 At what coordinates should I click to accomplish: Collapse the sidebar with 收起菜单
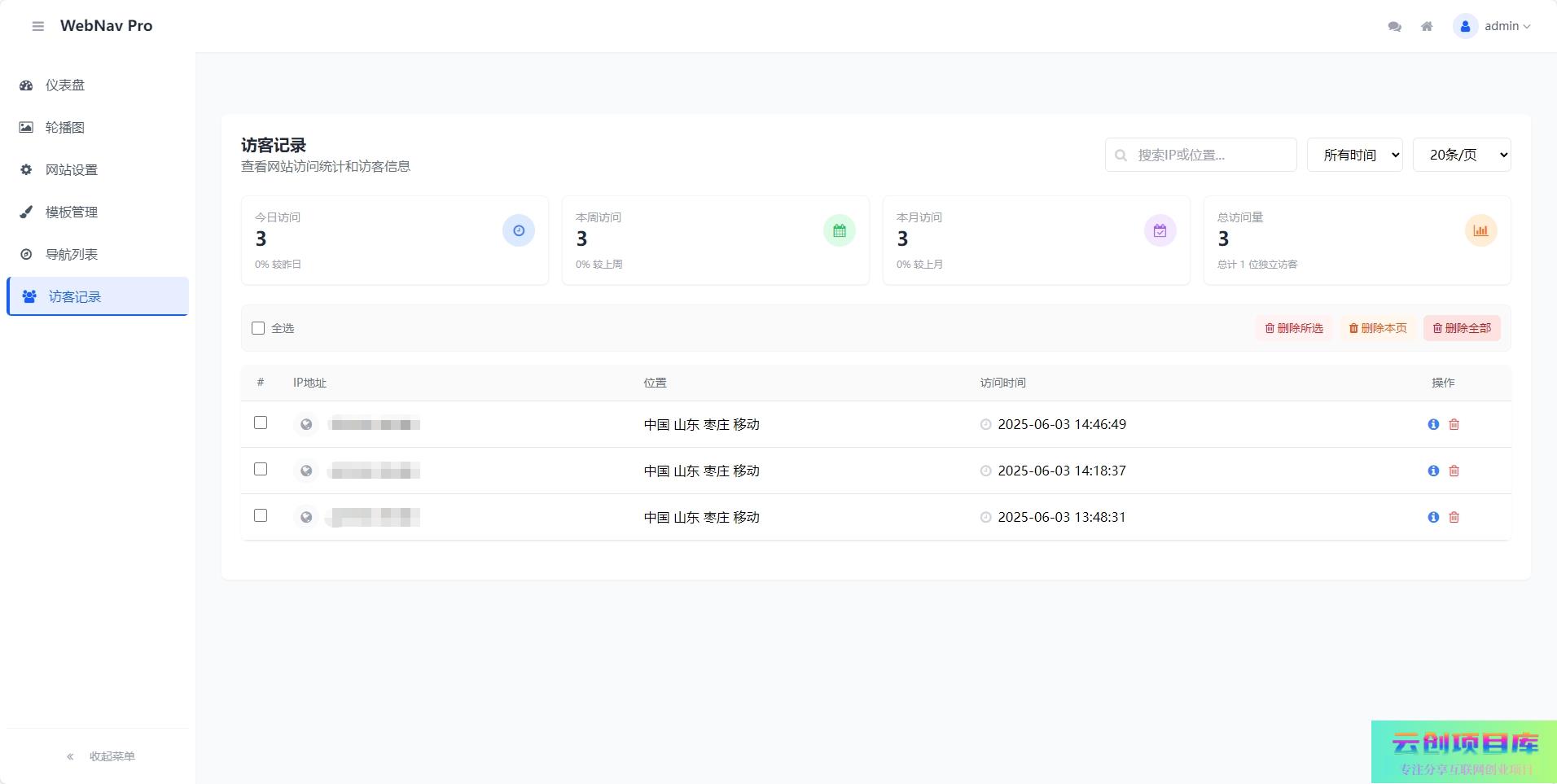101,756
